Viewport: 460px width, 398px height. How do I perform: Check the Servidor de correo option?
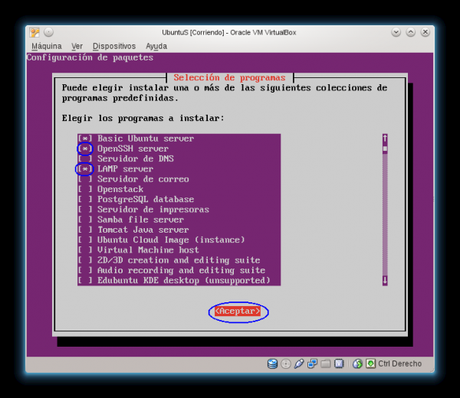point(85,179)
